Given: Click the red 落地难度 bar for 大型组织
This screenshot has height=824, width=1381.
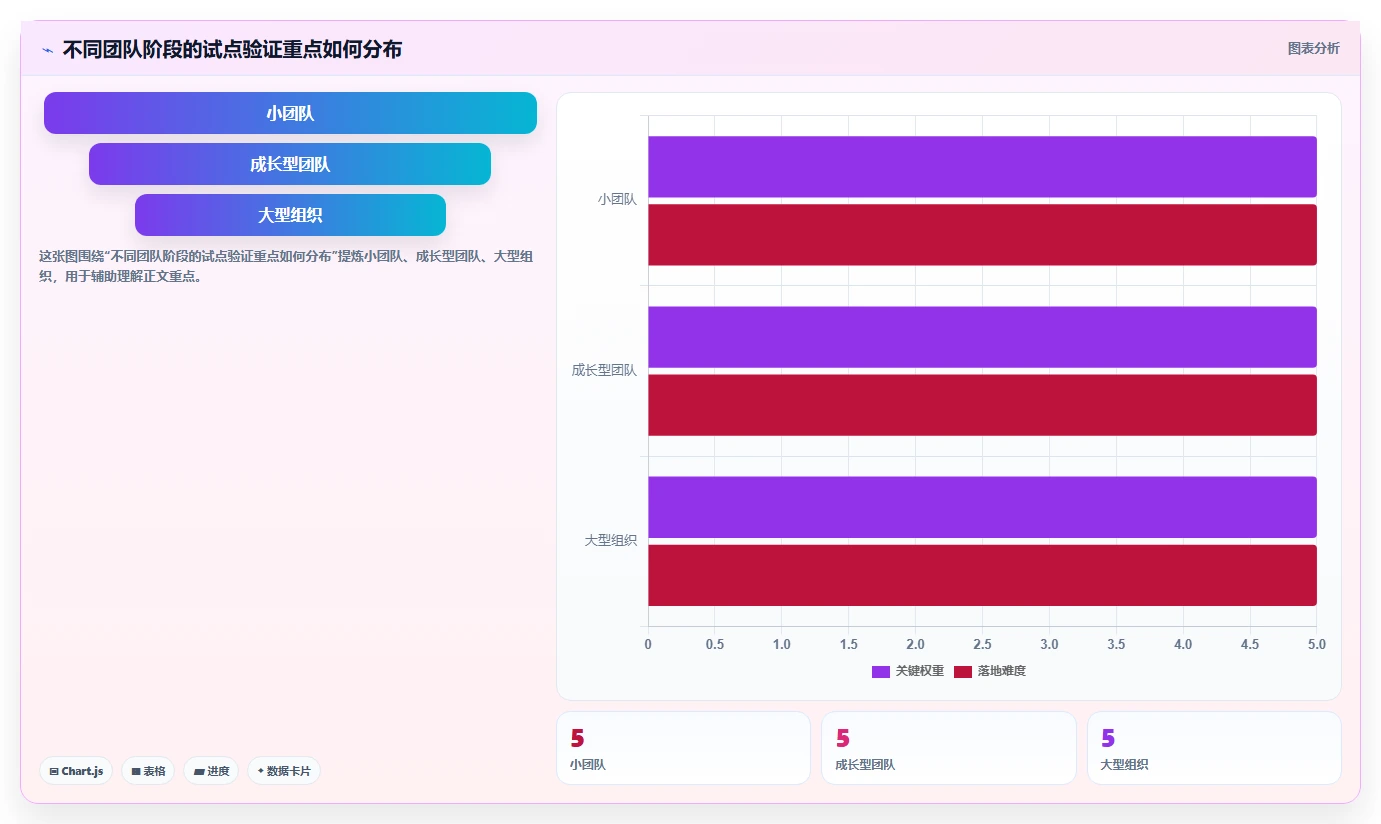Looking at the screenshot, I should 982,575.
